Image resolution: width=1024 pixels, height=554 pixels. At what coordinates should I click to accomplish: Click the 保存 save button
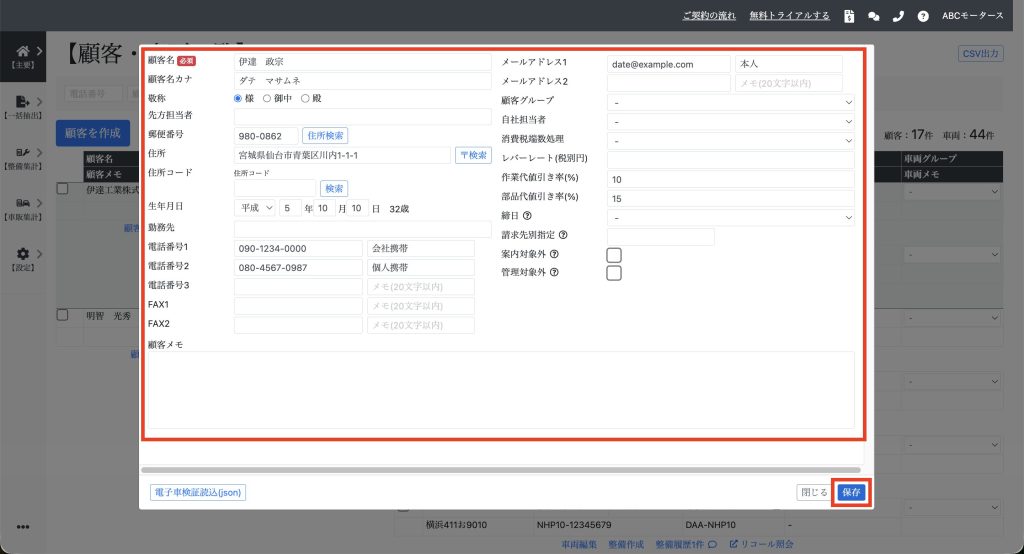coord(851,492)
